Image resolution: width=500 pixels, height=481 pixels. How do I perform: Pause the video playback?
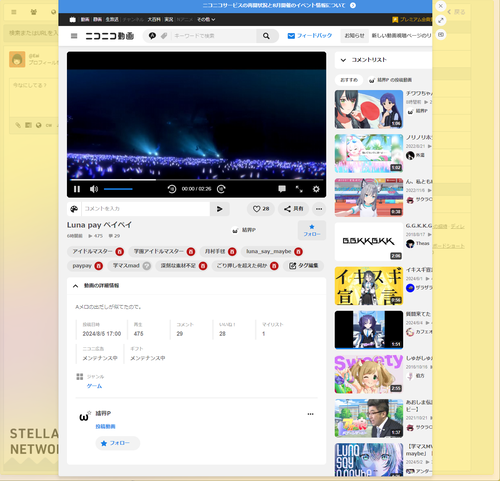pyautogui.click(x=77, y=189)
